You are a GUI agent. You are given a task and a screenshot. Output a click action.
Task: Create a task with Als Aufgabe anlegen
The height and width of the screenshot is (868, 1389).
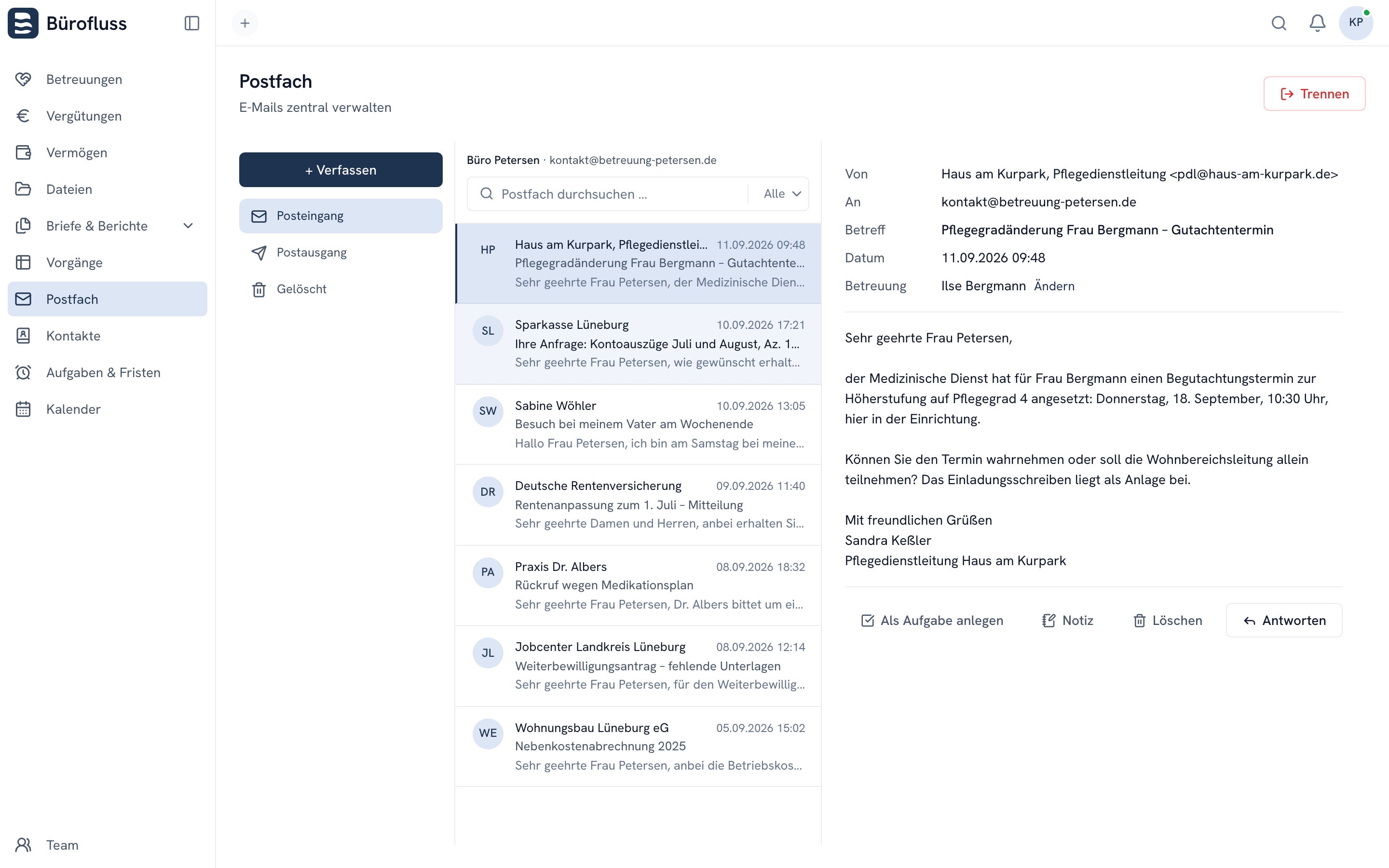click(932, 621)
